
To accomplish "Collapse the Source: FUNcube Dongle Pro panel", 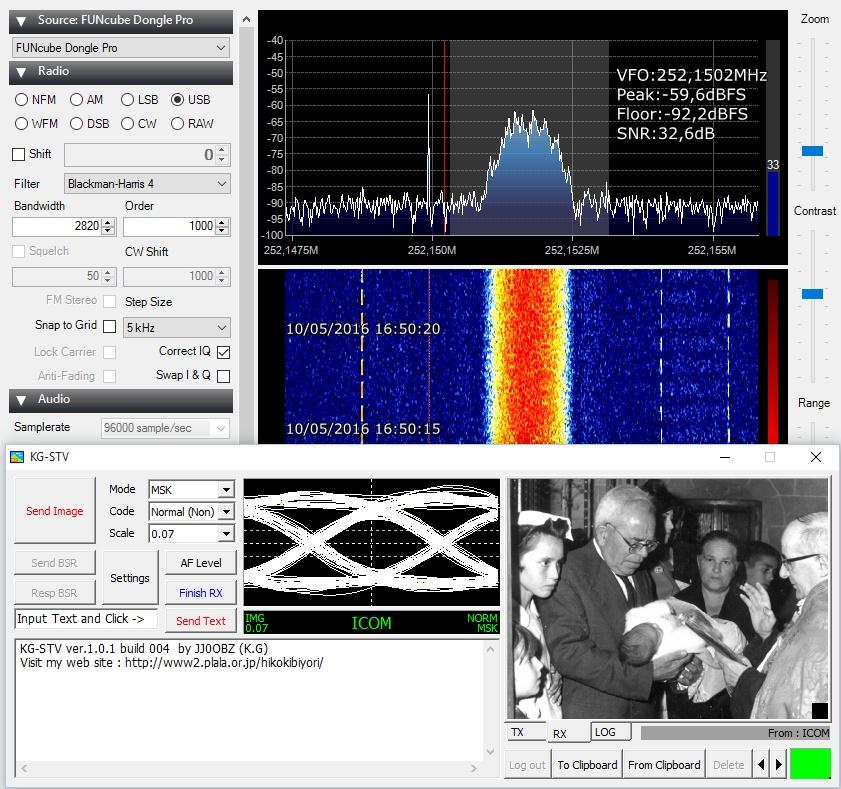I will pyautogui.click(x=21, y=20).
